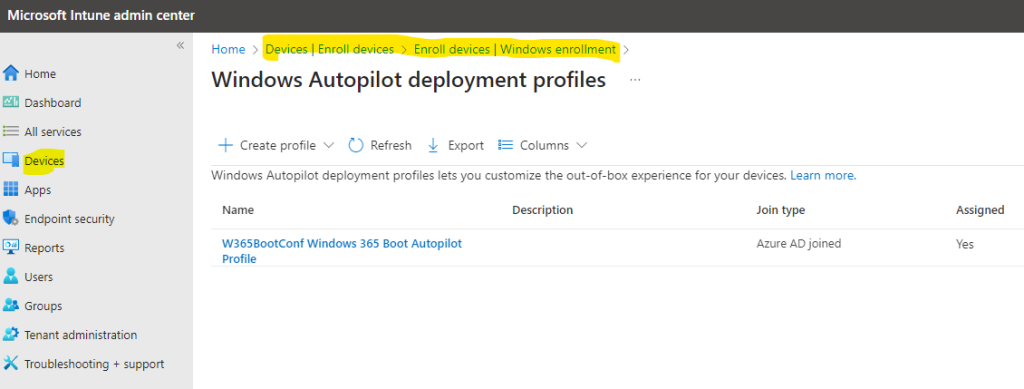Viewport: 1024px width, 389px height.
Task: Open W365BootConf Windows 365 Boot Autopilot Profile
Action: (x=342, y=251)
